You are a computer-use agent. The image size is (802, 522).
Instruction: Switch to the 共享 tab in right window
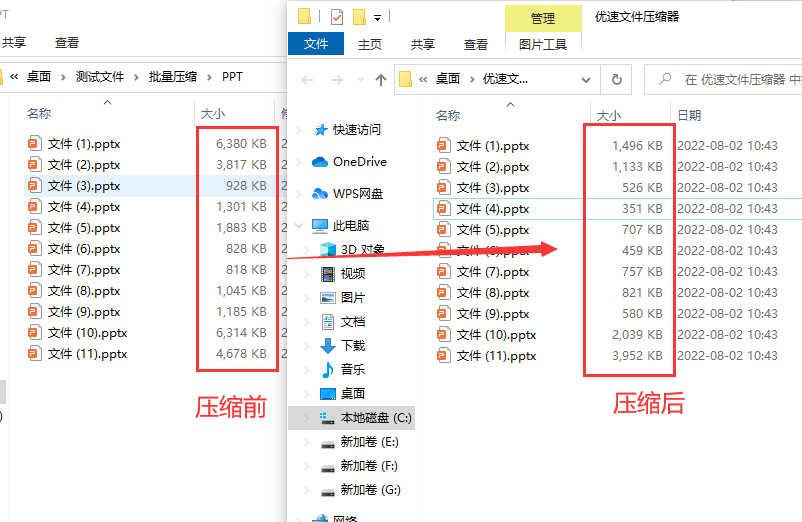pos(422,44)
